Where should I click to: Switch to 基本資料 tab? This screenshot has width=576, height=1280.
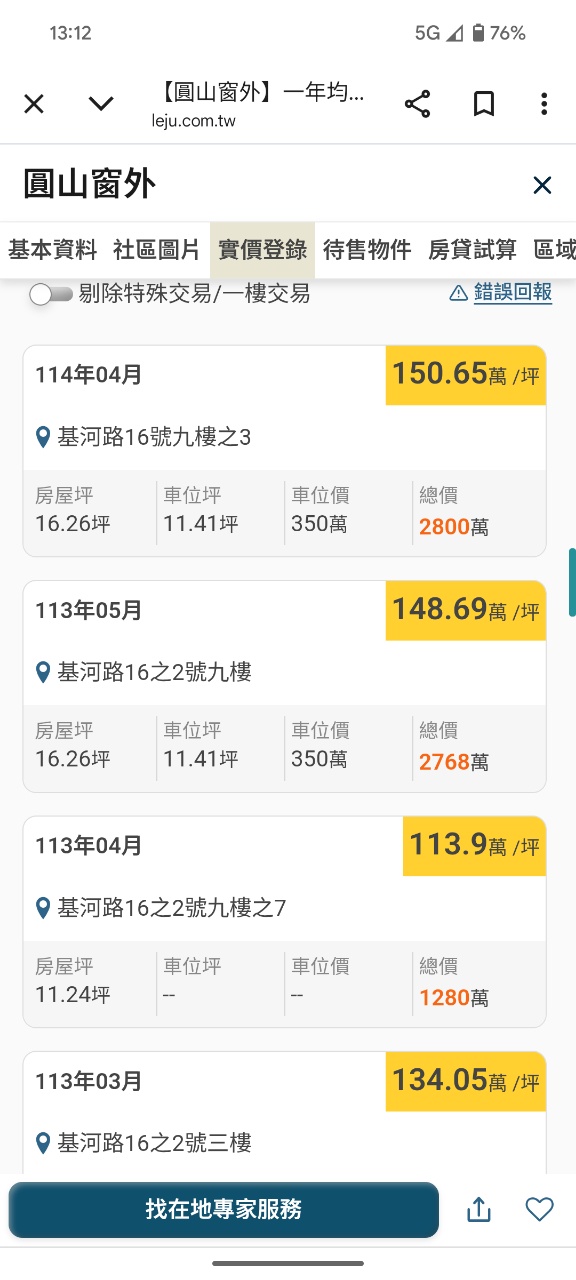pyautogui.click(x=53, y=250)
